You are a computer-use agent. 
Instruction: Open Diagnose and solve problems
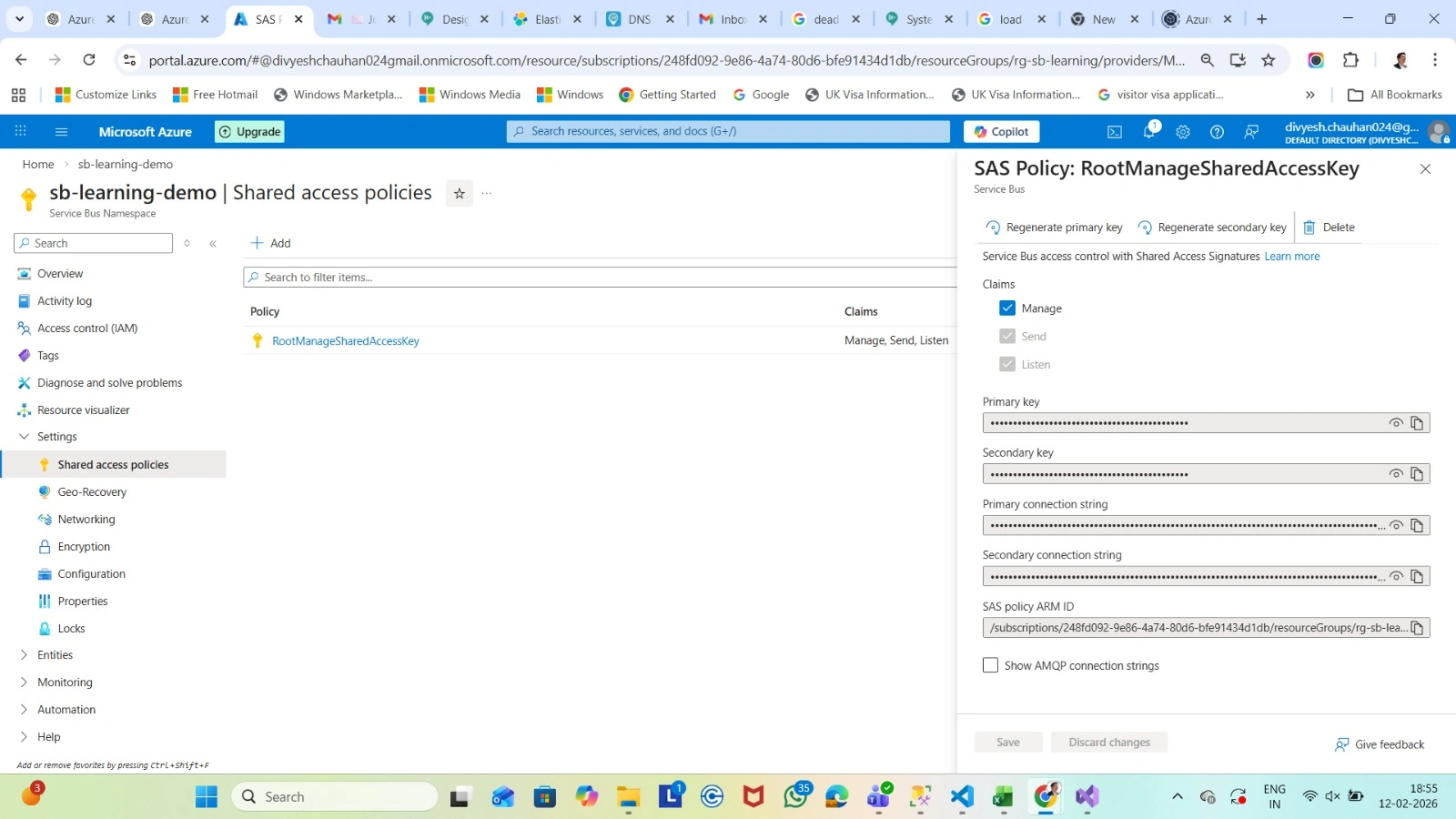click(109, 383)
